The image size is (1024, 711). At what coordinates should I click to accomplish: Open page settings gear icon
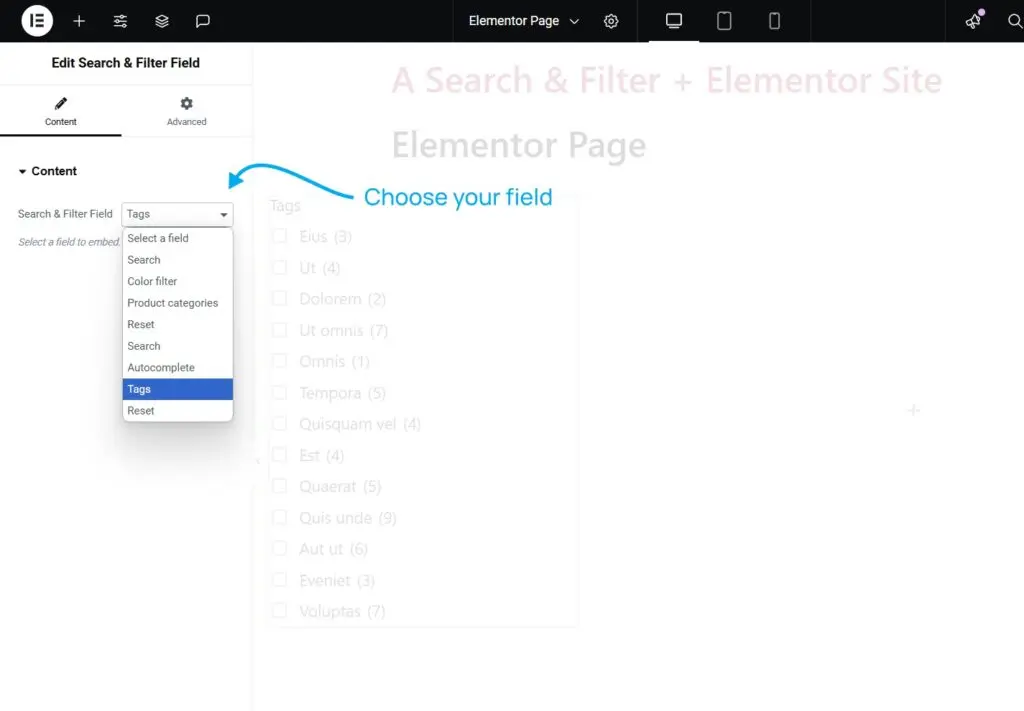coord(611,21)
